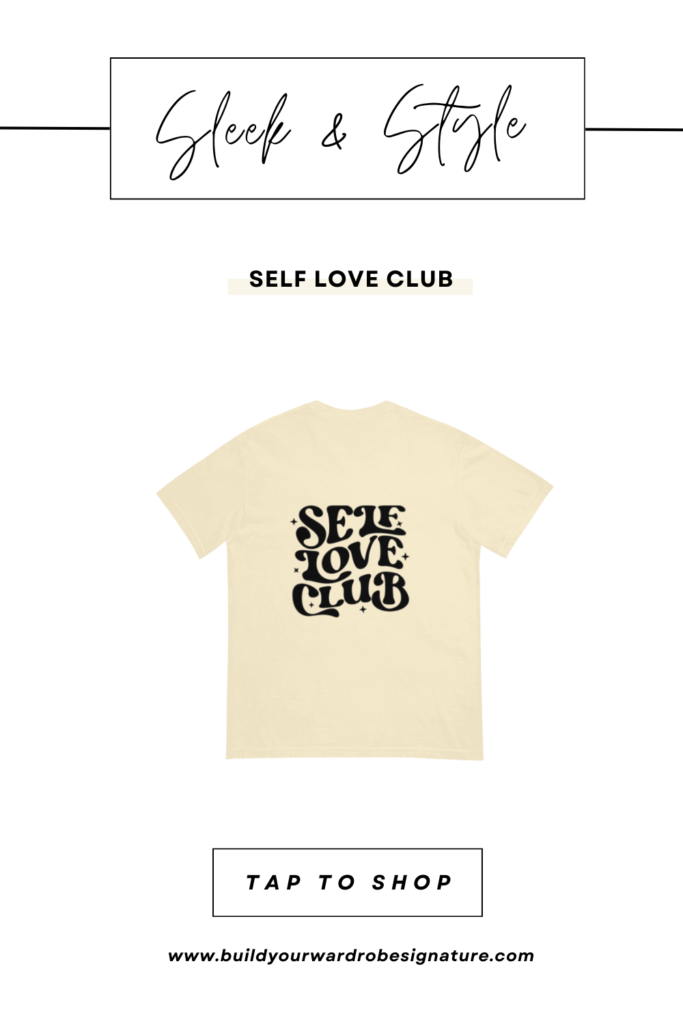This screenshot has width=683, height=1024.
Task: Click the horizontal line right of header
Action: [x=634, y=129]
